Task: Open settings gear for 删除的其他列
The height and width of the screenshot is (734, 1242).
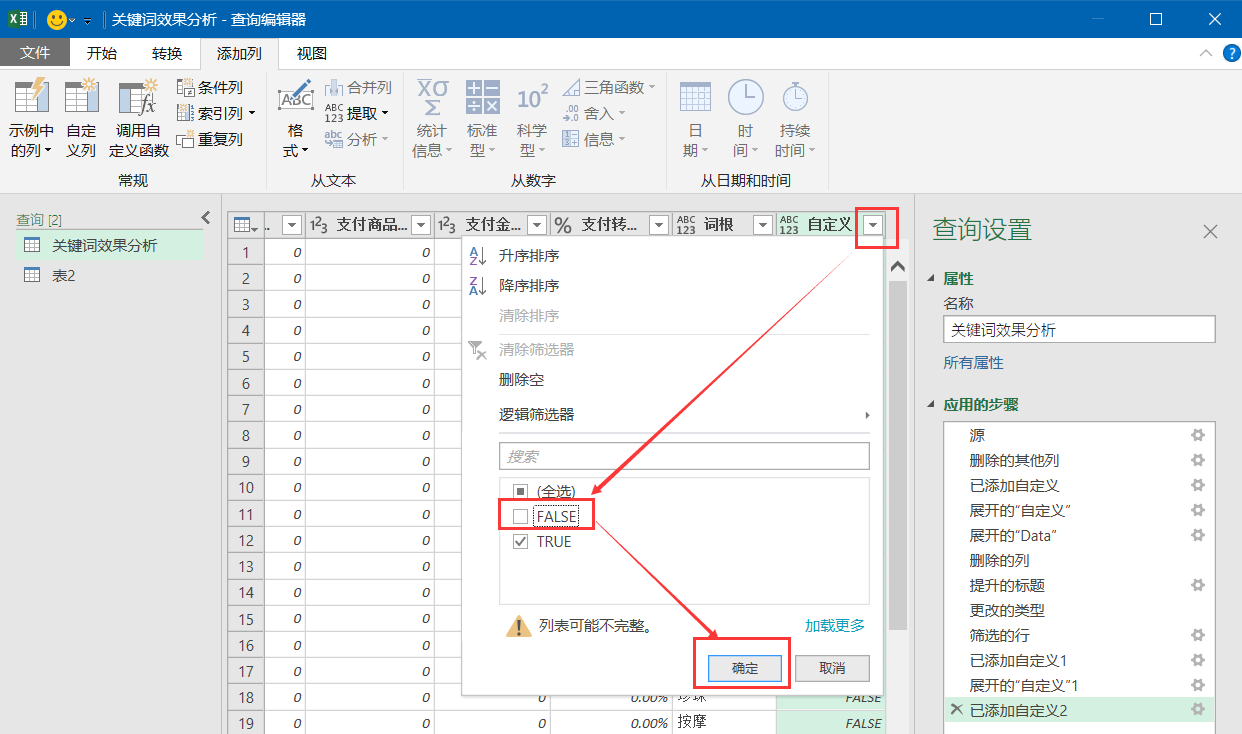Action: pyautogui.click(x=1197, y=460)
